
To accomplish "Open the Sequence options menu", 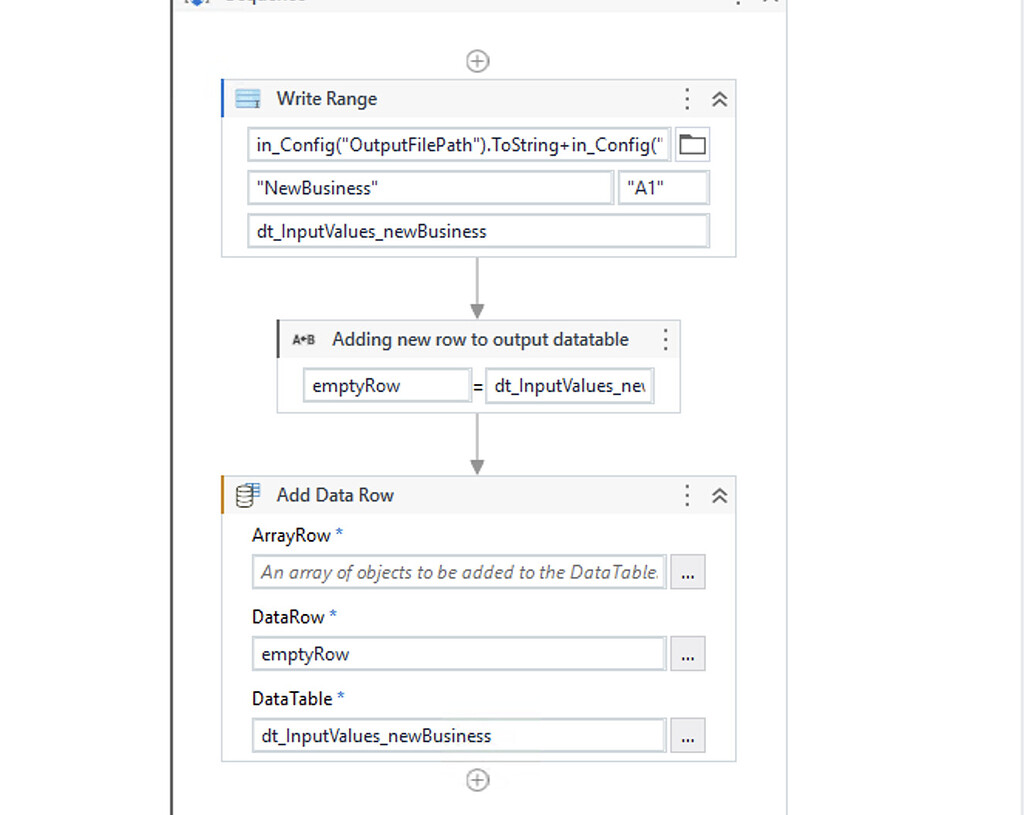I will pyautogui.click(x=737, y=2).
